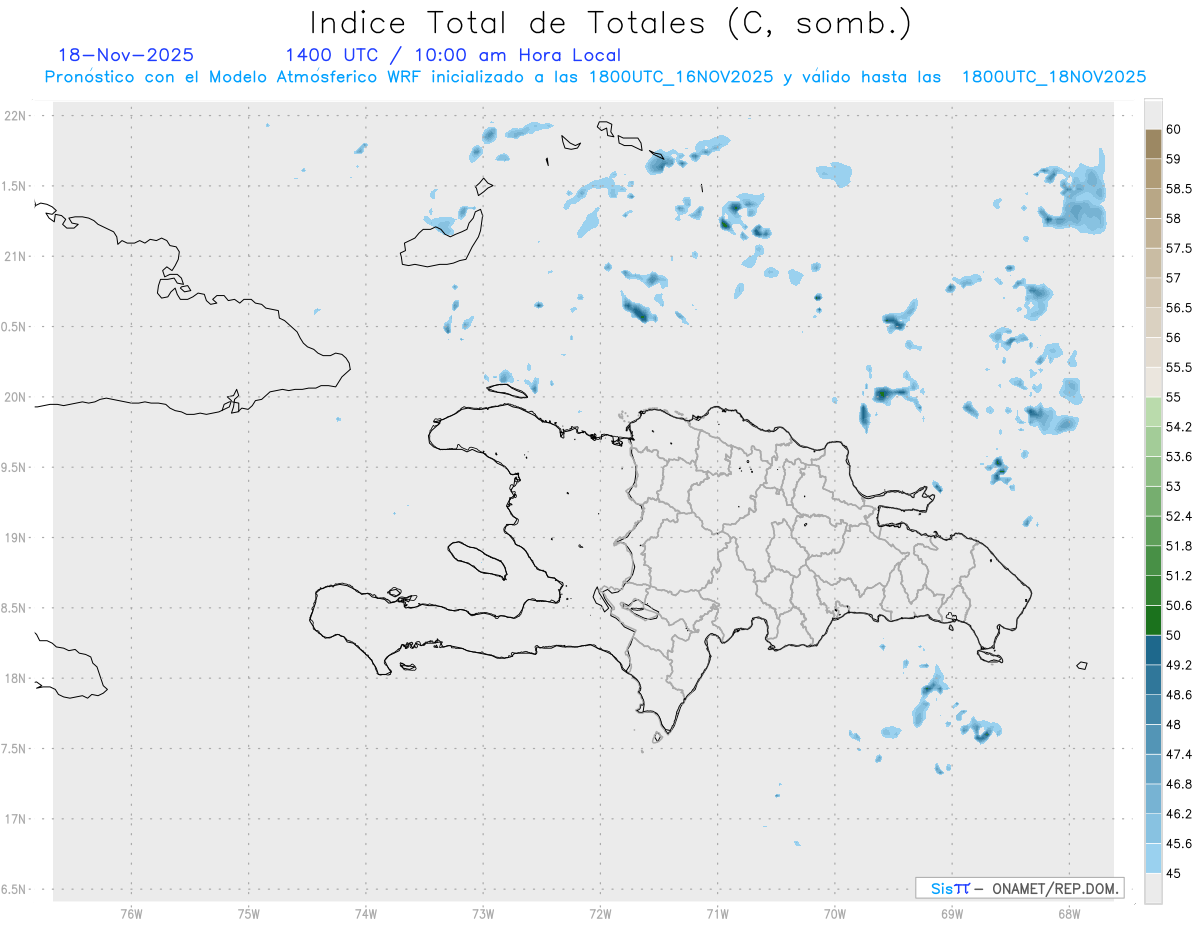Click the colorbar value '47.4'
Screen dimensions: 1200x927
pyautogui.click(x=1179, y=754)
